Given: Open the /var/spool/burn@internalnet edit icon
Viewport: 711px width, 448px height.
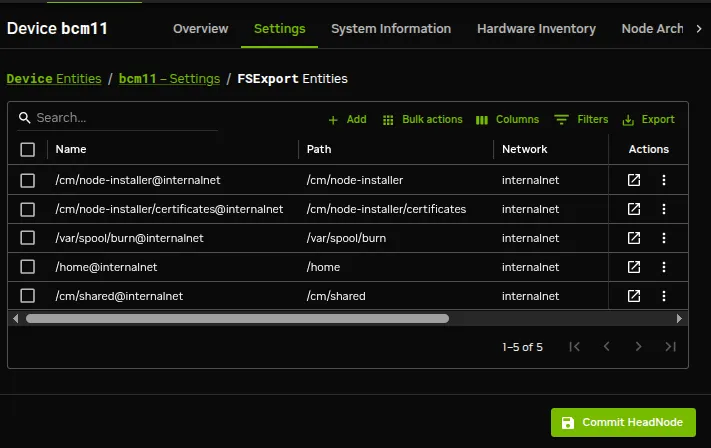Looking at the screenshot, I should [x=633, y=238].
